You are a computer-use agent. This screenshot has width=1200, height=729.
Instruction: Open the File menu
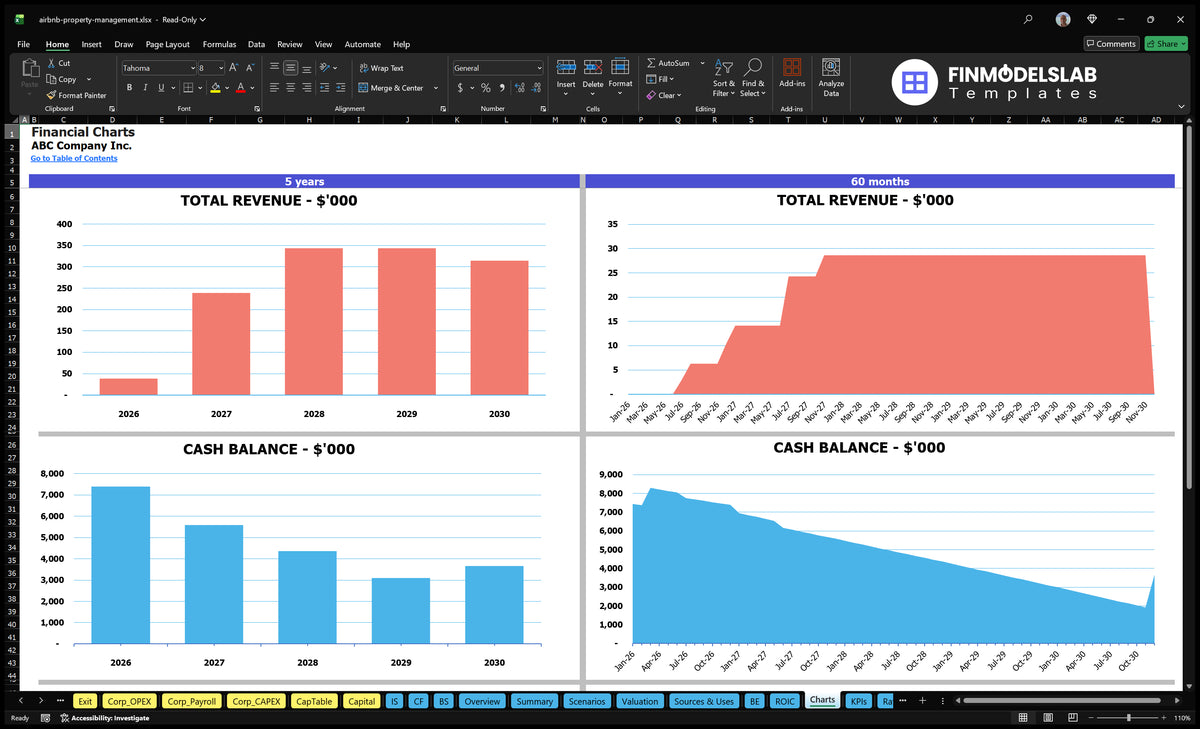click(x=23, y=44)
